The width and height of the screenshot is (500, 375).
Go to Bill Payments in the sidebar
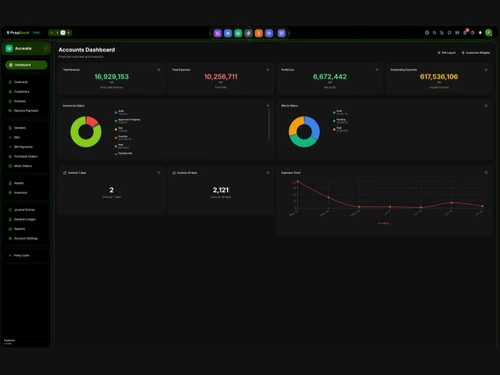pyautogui.click(x=23, y=147)
